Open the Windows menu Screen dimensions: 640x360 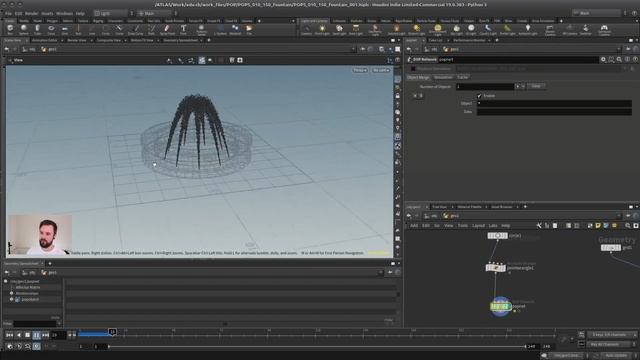click(x=64, y=13)
